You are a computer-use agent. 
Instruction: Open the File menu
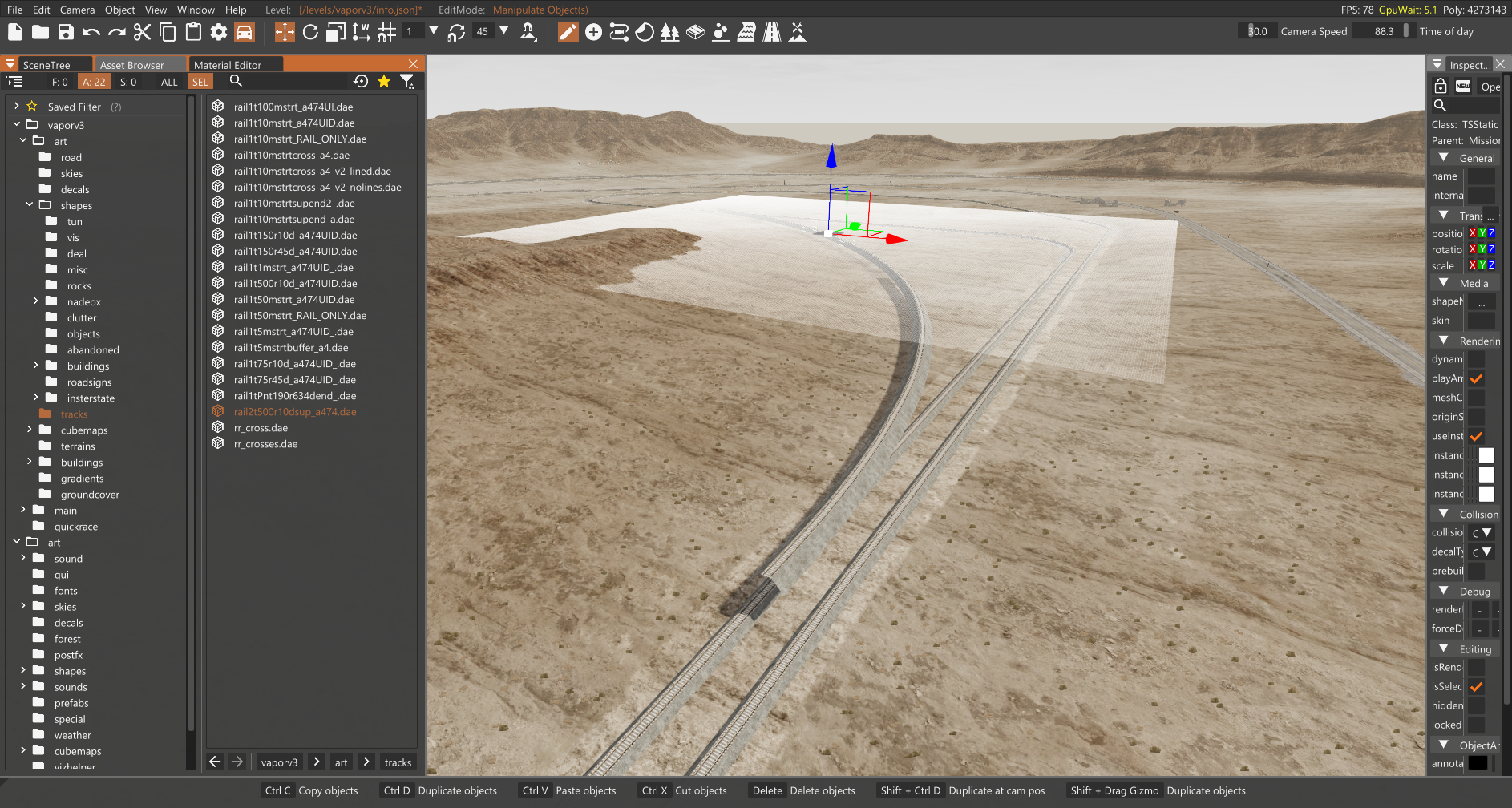point(14,10)
